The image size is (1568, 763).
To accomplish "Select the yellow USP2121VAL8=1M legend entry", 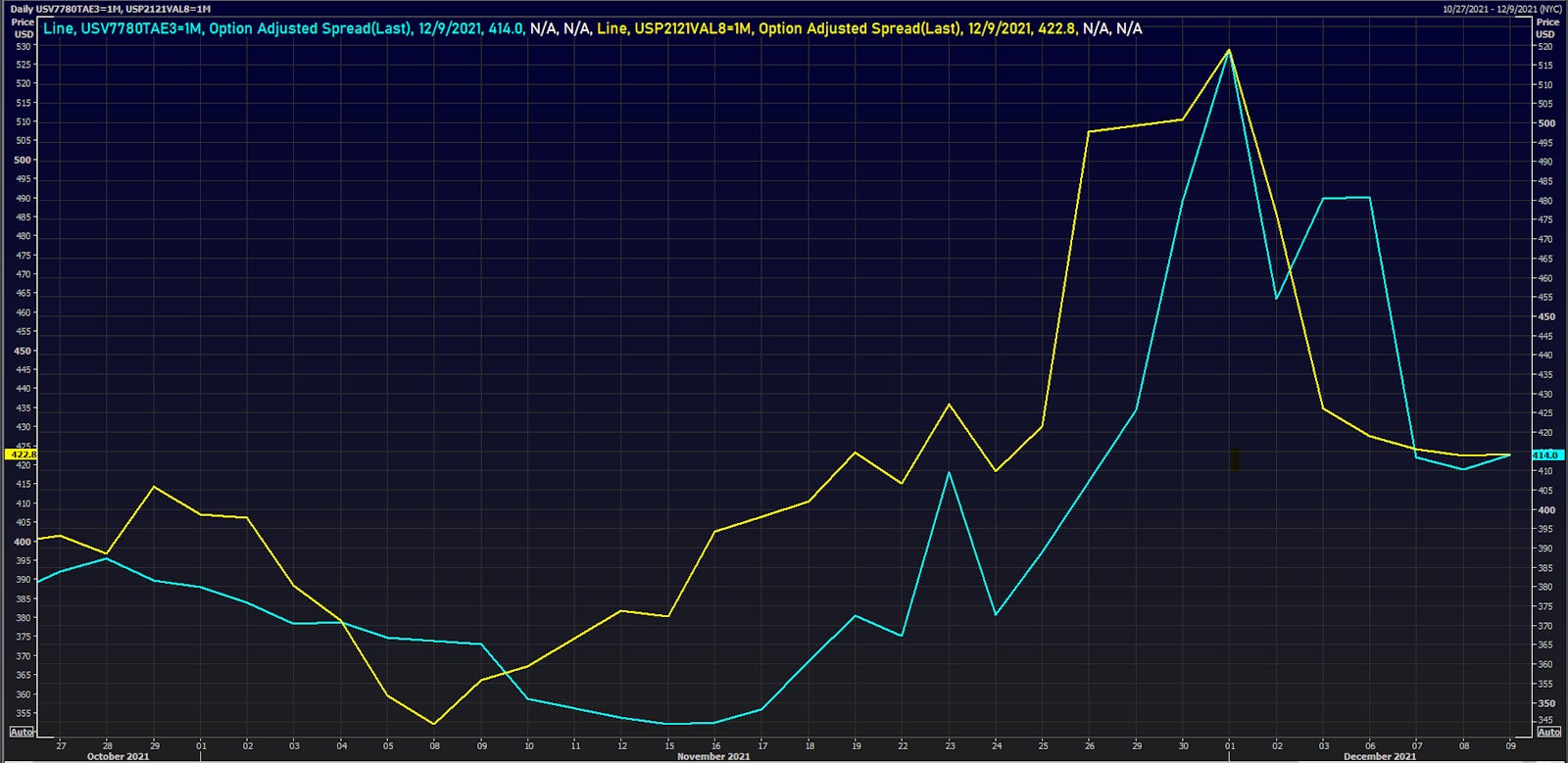I will click(836, 28).
